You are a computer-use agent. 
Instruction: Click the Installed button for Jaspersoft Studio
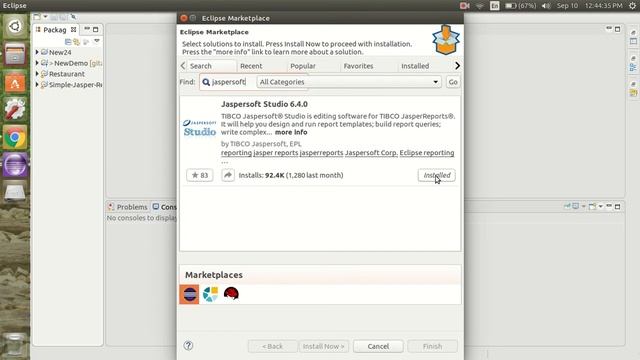pos(436,175)
